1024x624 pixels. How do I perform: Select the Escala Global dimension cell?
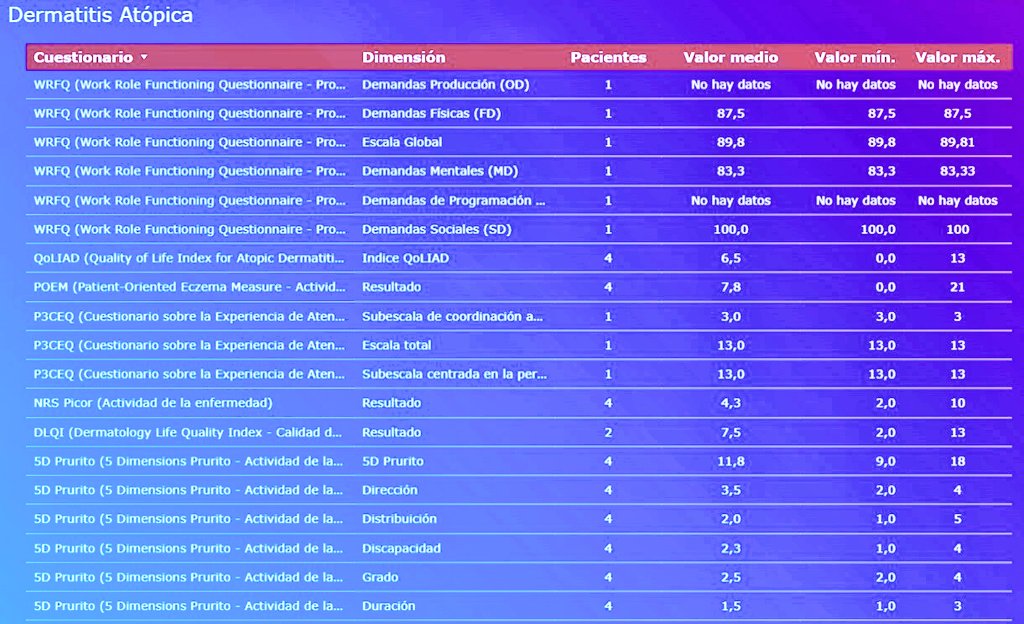(x=402, y=142)
